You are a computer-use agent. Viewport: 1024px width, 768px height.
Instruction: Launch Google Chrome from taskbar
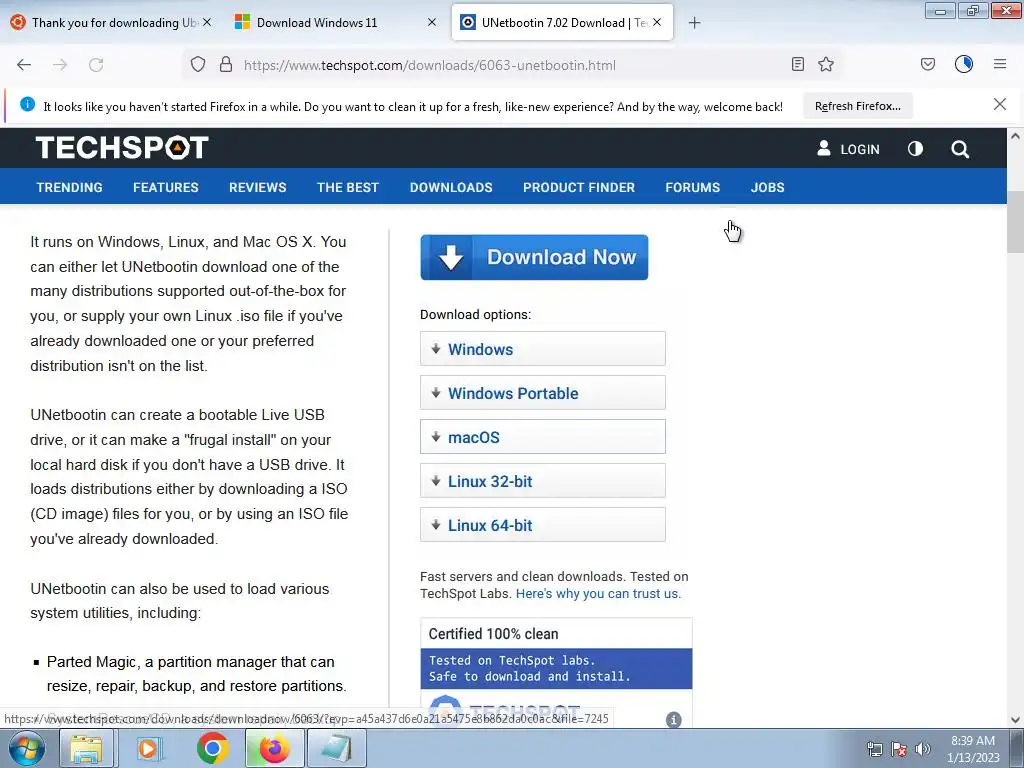click(212, 748)
